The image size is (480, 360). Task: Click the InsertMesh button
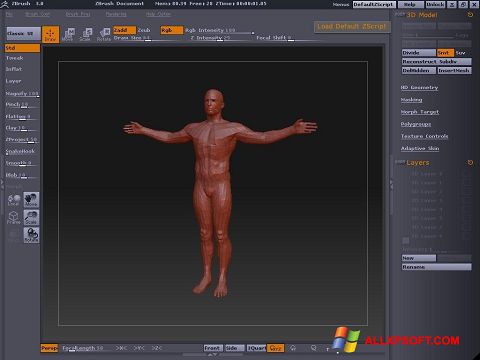point(454,70)
